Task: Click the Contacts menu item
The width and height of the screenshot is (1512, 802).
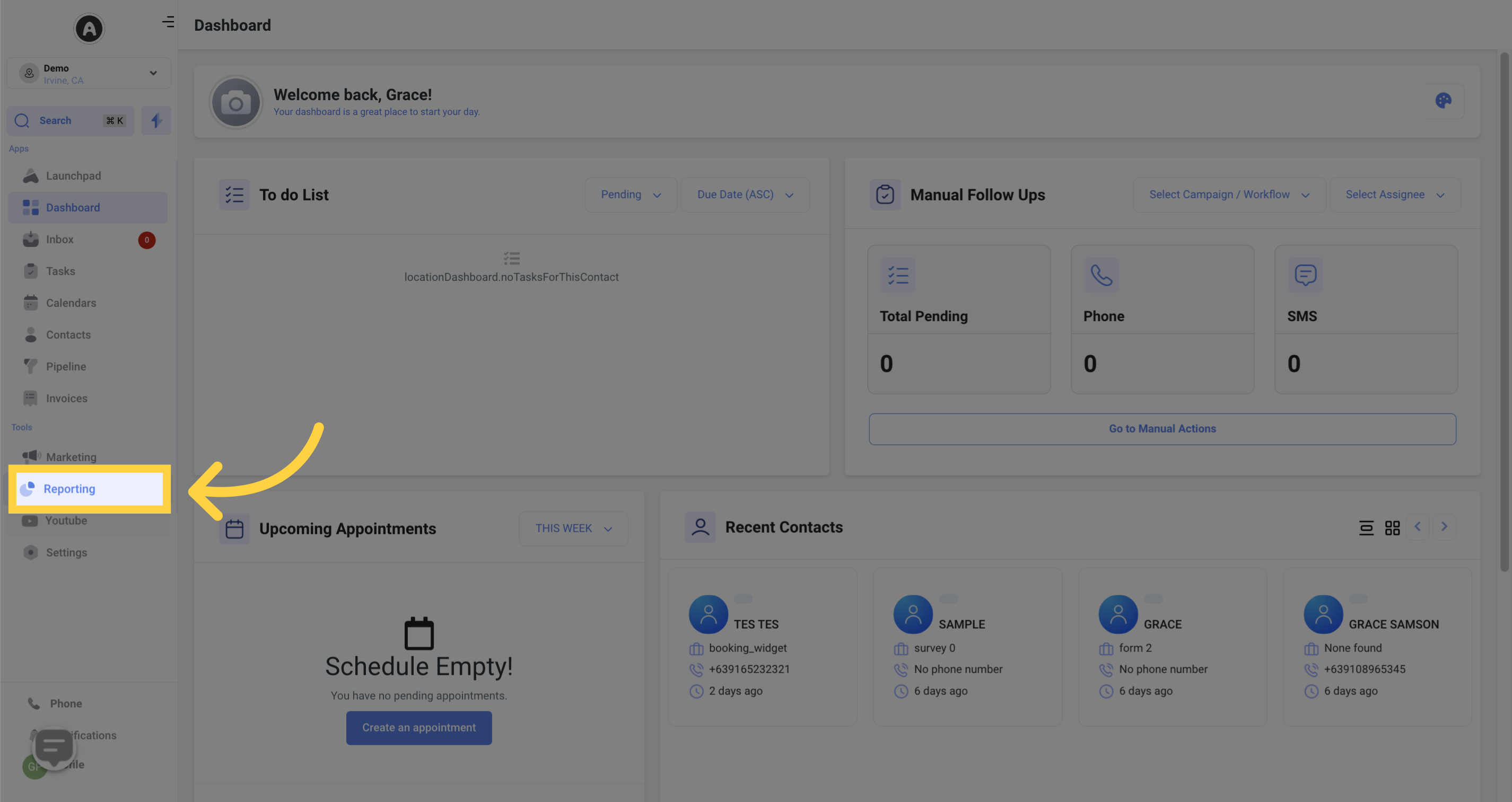Action: point(68,334)
